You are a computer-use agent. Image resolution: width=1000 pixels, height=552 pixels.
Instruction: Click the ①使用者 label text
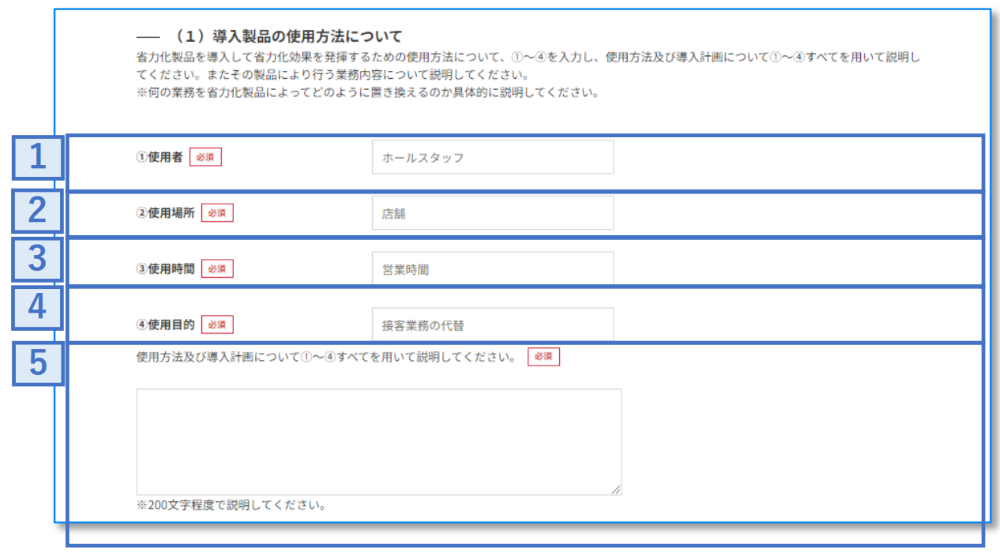pos(159,157)
